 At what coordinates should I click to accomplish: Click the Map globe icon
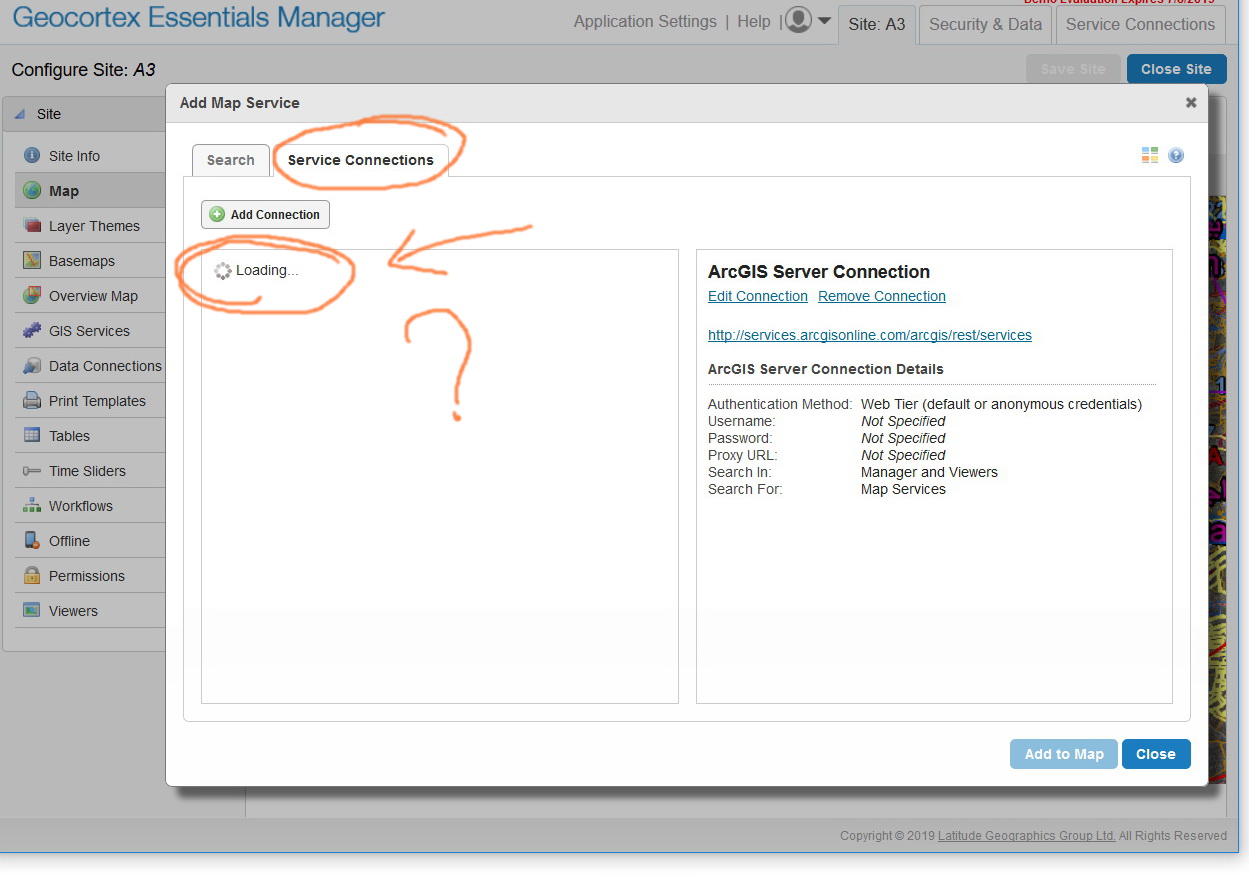tap(32, 191)
